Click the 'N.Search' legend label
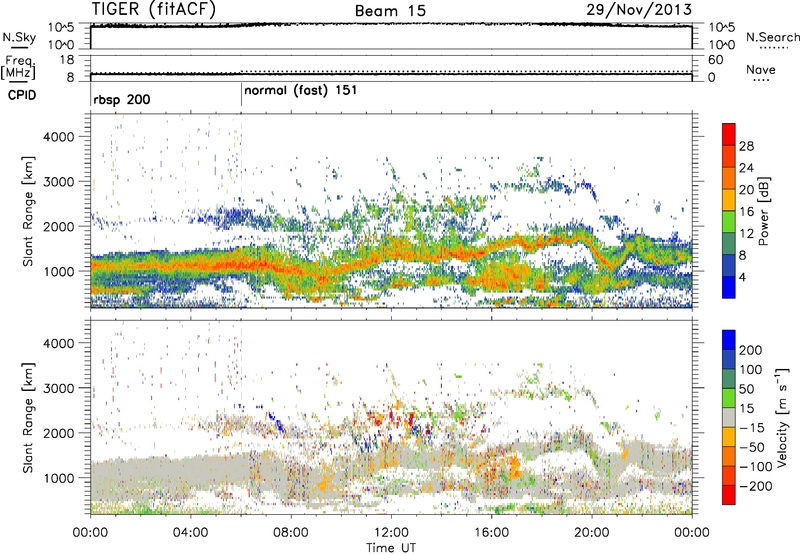Viewport: 800px width, 554px height. (x=772, y=37)
